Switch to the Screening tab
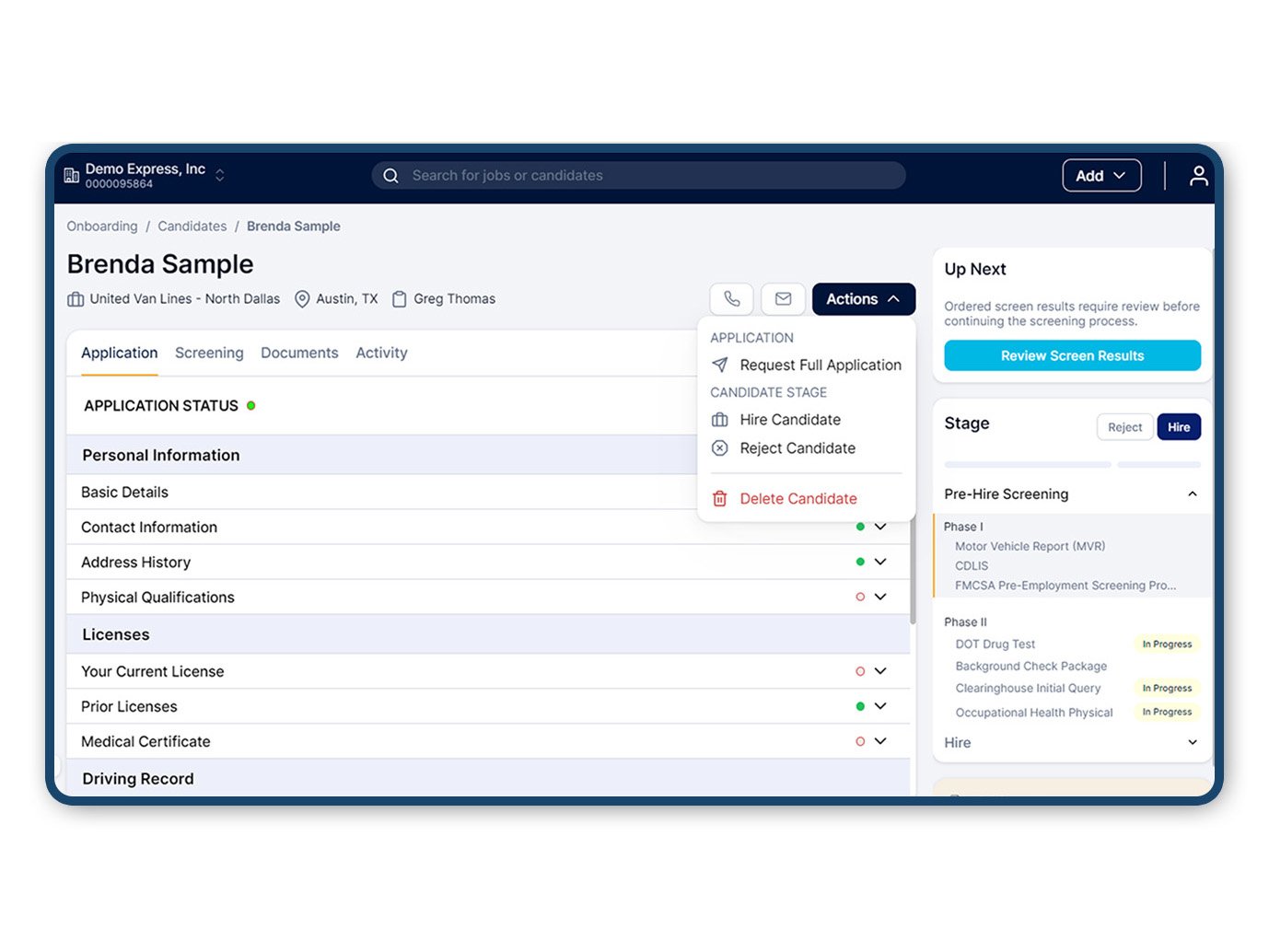Screen dimensions: 1269x952 [209, 354]
